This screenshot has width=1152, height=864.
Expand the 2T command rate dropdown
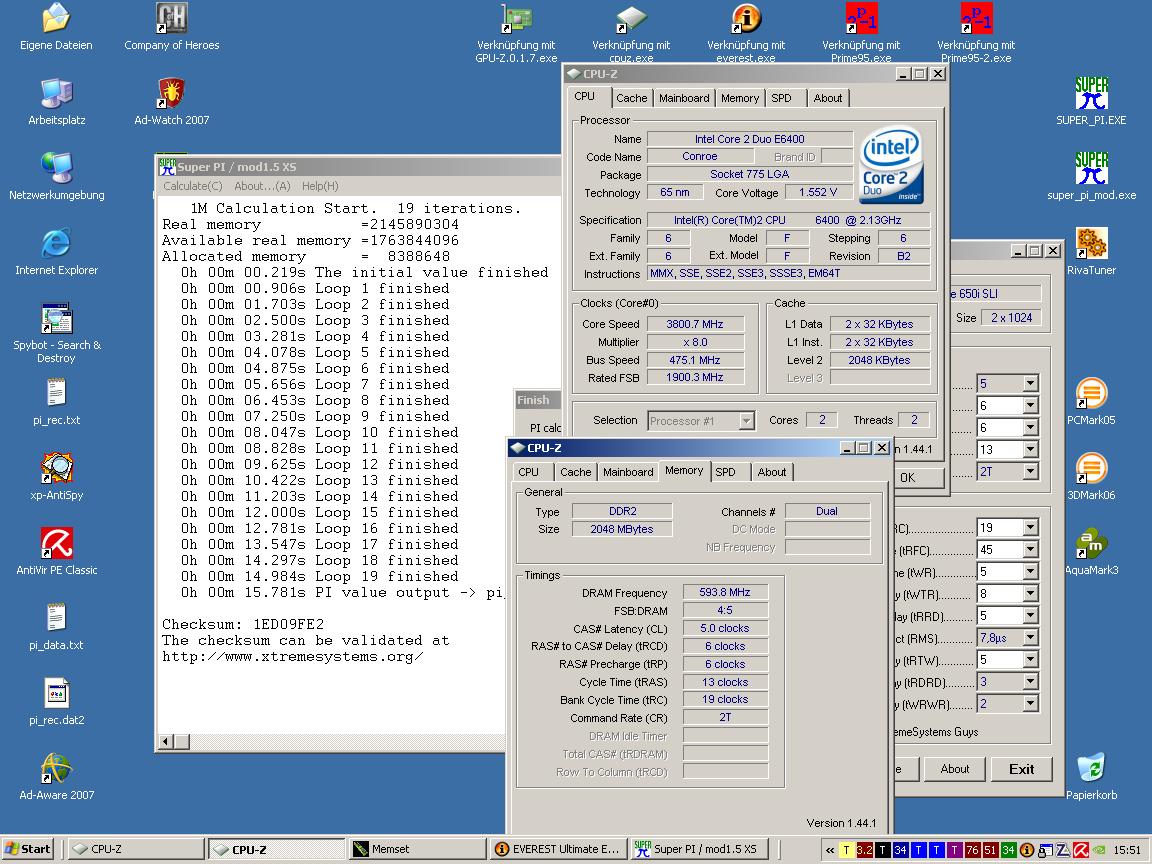[1030, 472]
